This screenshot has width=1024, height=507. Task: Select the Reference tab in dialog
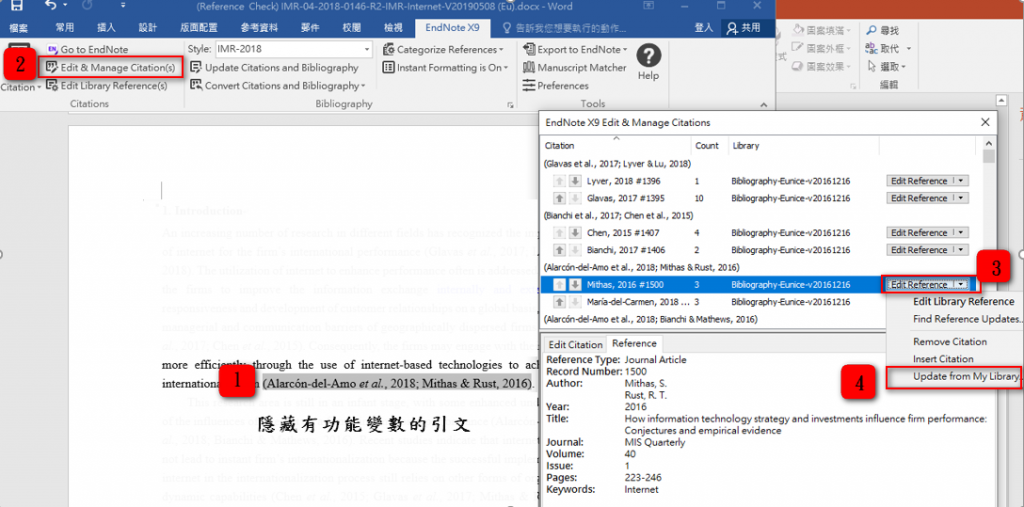[634, 344]
